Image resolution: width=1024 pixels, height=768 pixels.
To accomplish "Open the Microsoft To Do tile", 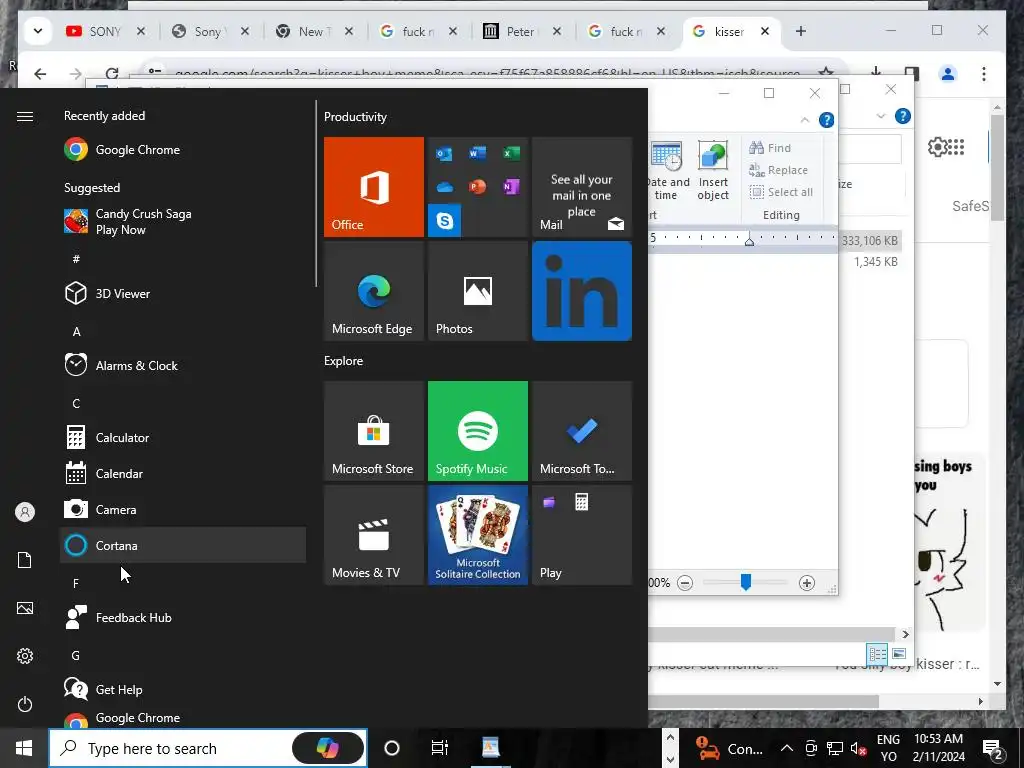I will 582,431.
